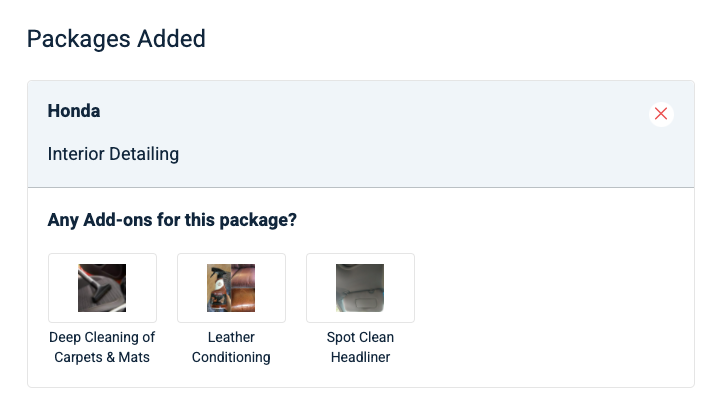This screenshot has width=724, height=410.
Task: Toggle the leather add-on tile
Action: point(231,288)
